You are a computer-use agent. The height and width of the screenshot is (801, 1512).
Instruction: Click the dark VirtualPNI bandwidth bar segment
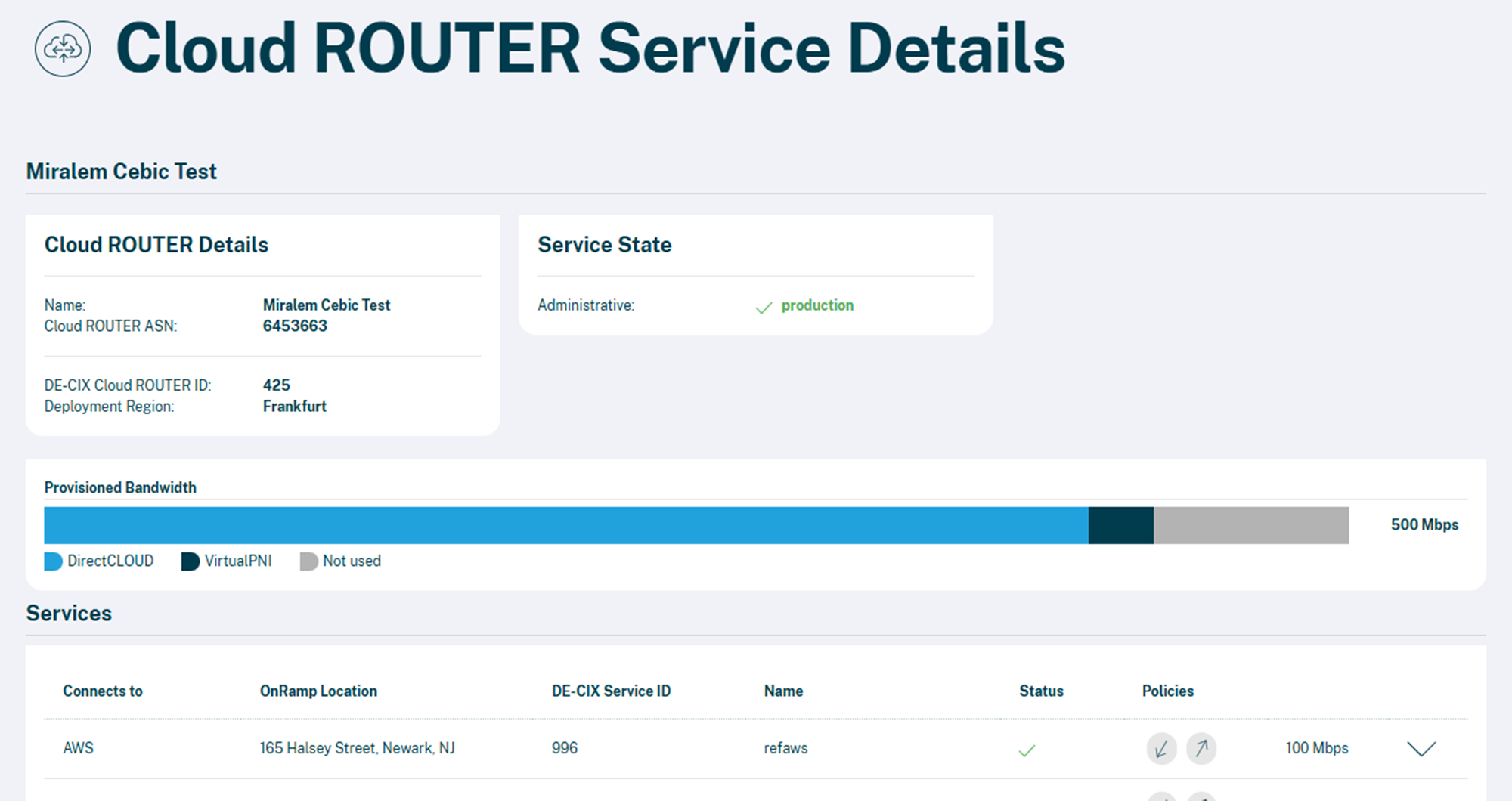tap(1121, 525)
